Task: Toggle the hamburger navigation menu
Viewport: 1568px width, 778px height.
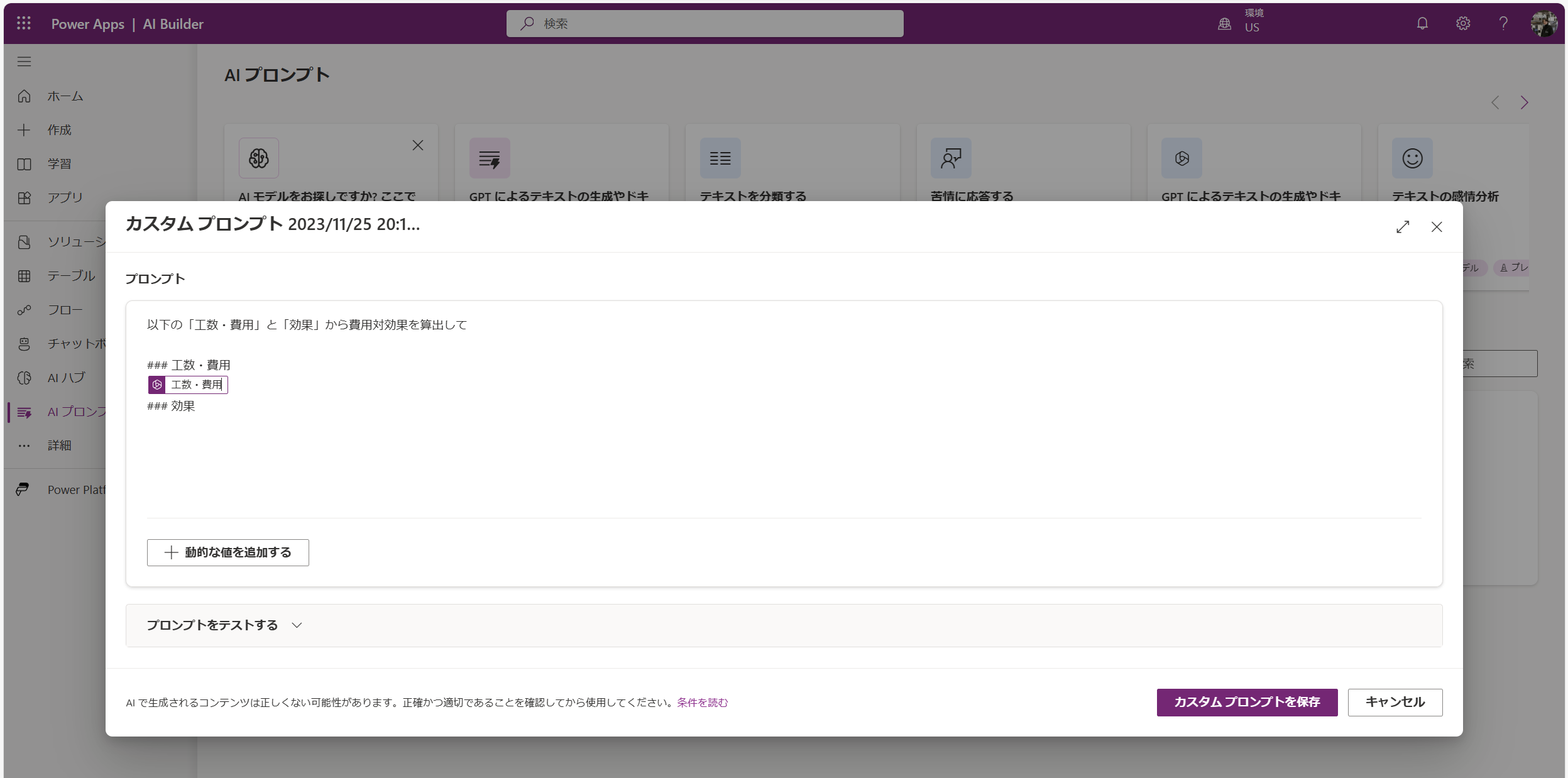Action: click(24, 61)
